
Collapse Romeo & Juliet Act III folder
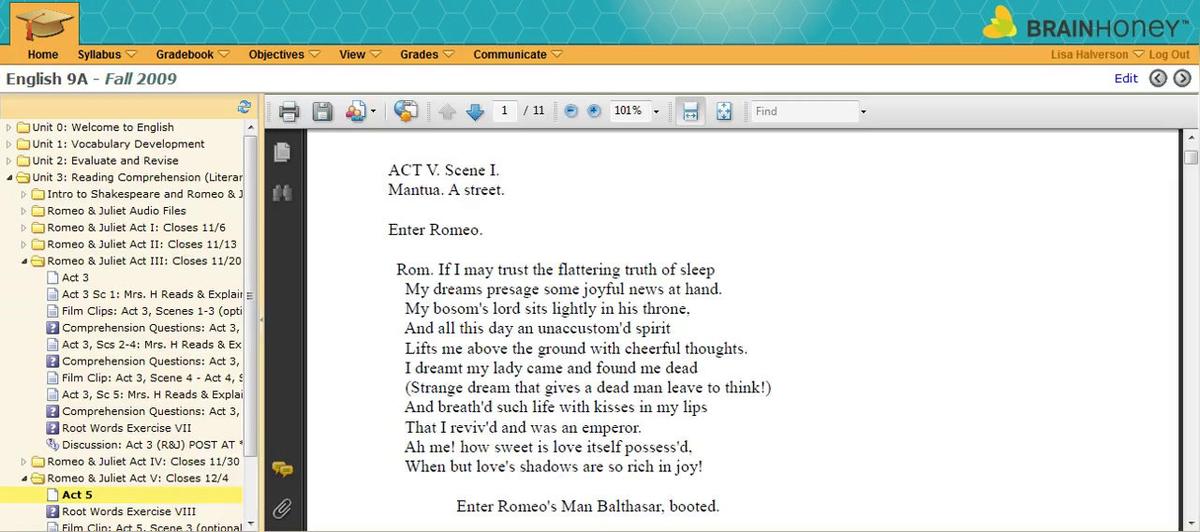[24, 261]
